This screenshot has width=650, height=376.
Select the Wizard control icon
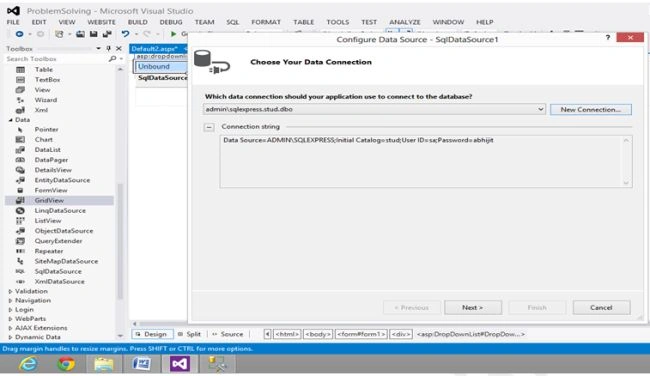click(20, 100)
